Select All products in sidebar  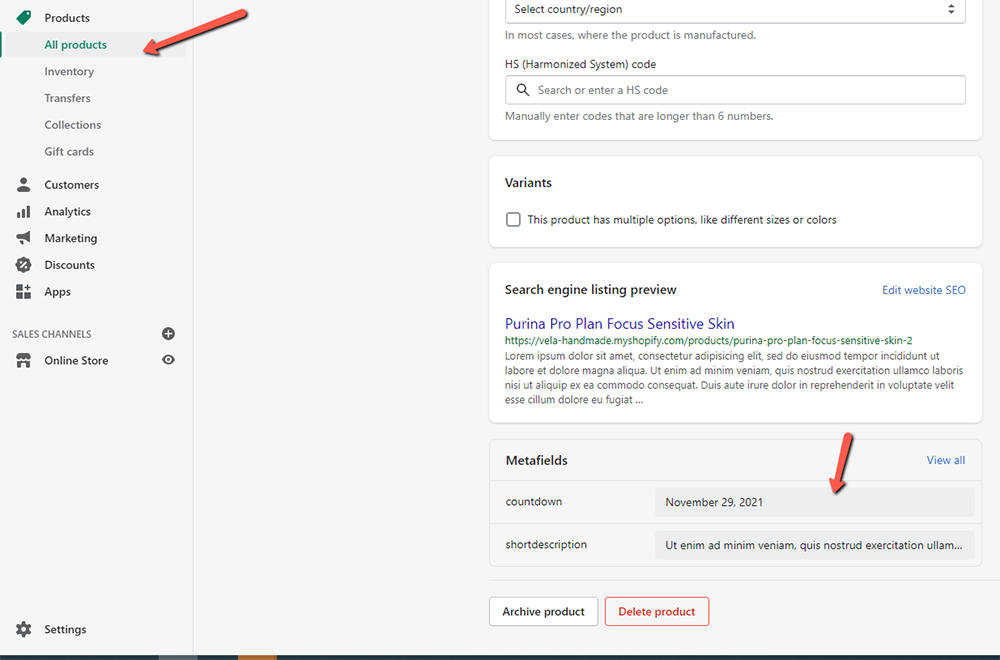(75, 45)
